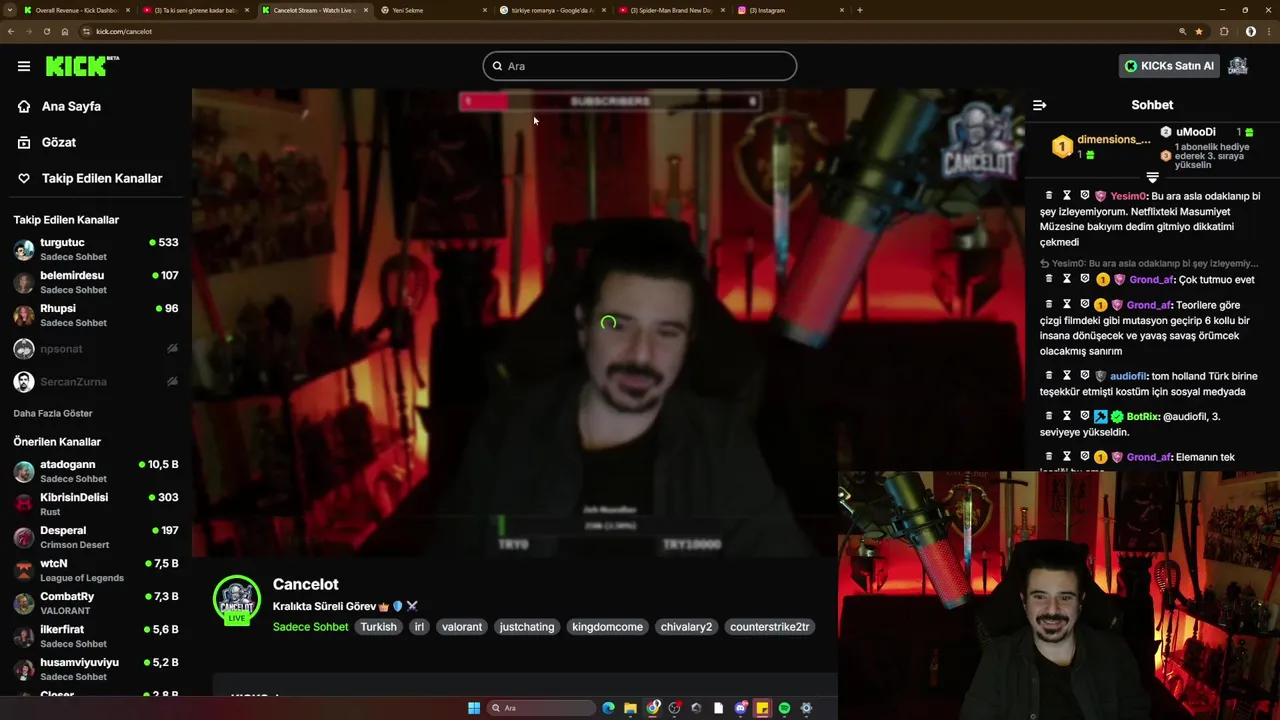Open File Explorer from the taskbar
This screenshot has height=720, width=1280.
[630, 708]
